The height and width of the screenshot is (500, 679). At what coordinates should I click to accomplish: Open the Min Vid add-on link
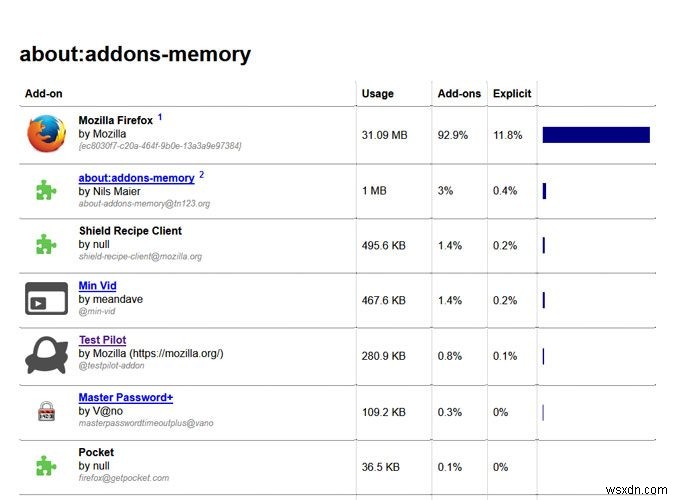(x=97, y=286)
